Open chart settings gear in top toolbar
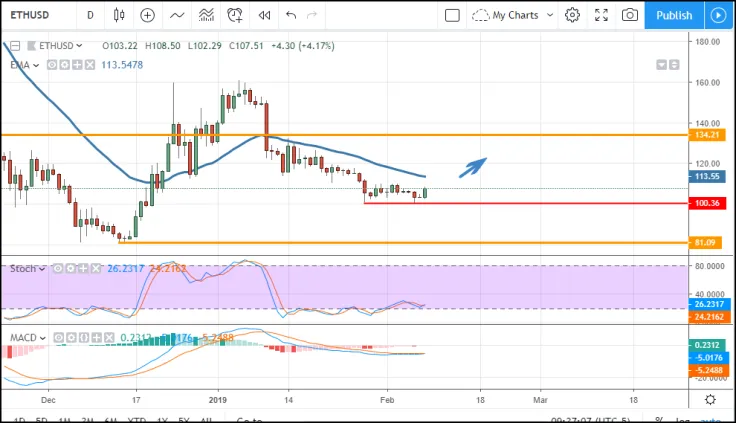The width and height of the screenshot is (736, 423). click(572, 15)
